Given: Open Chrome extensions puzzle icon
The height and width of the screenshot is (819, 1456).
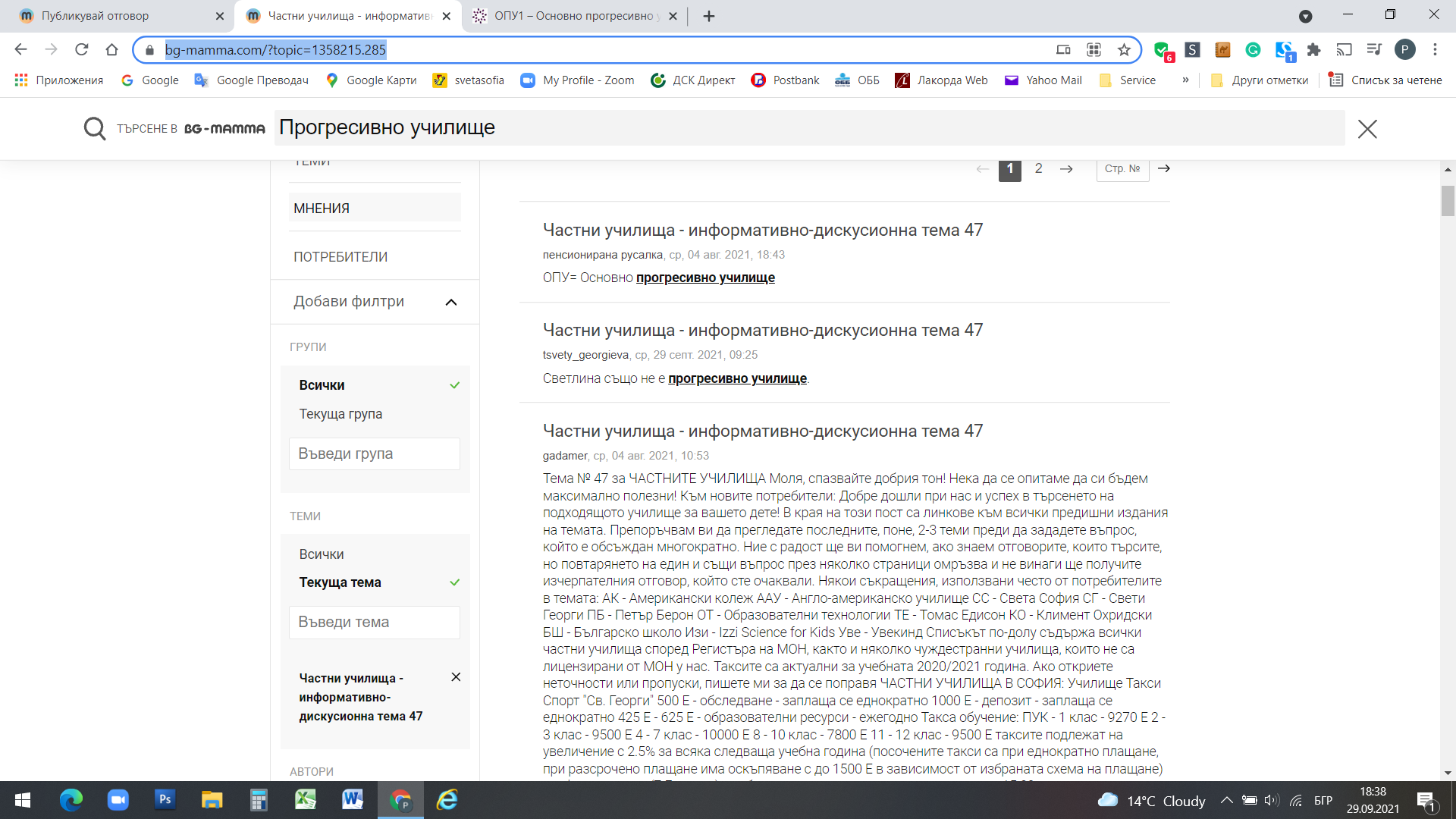Looking at the screenshot, I should pyautogui.click(x=1313, y=50).
